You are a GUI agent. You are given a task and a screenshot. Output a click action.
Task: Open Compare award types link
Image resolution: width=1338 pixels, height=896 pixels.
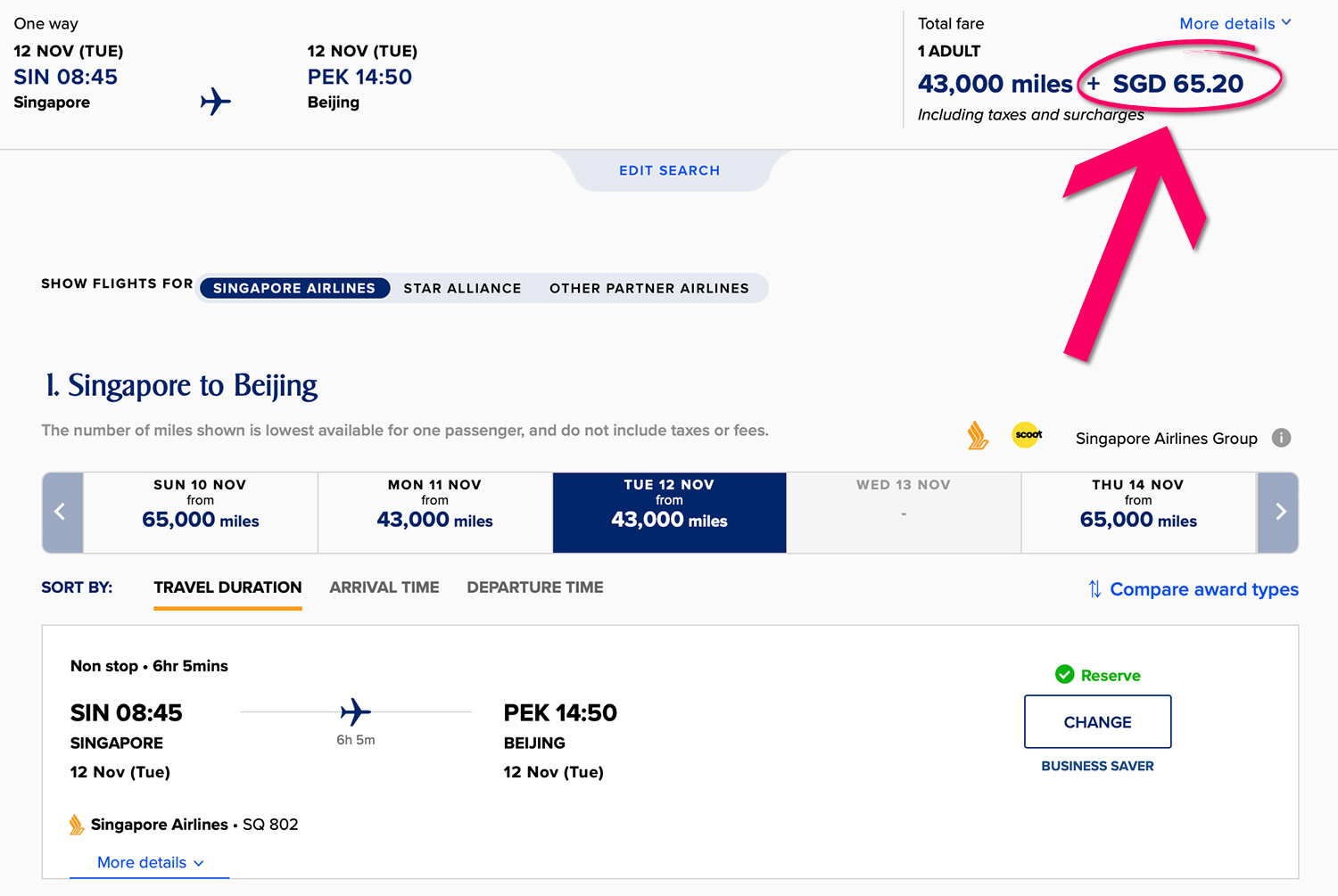[x=1203, y=589]
